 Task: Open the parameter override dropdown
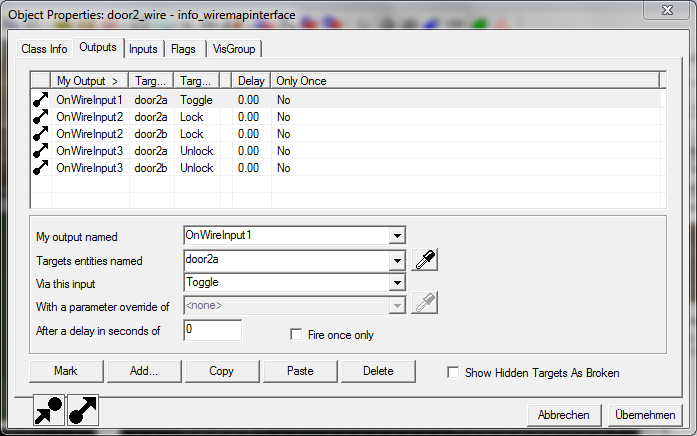click(397, 305)
